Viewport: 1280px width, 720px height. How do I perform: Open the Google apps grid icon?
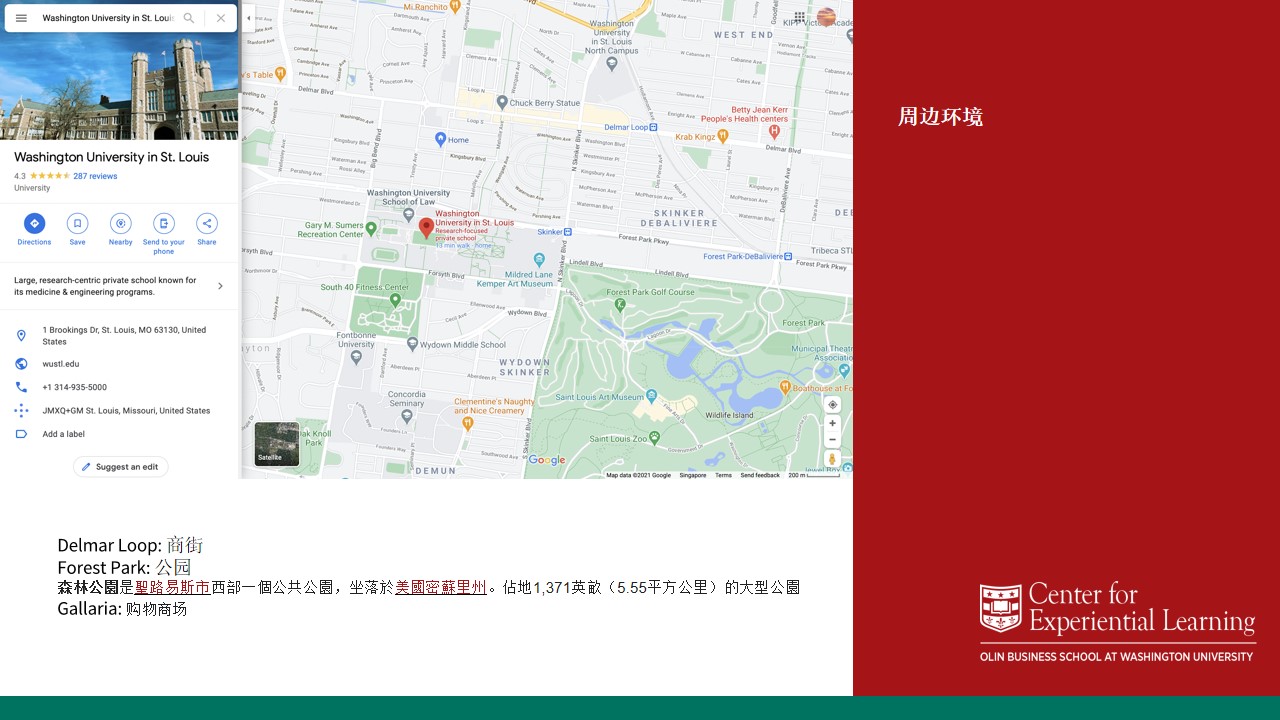click(x=800, y=17)
